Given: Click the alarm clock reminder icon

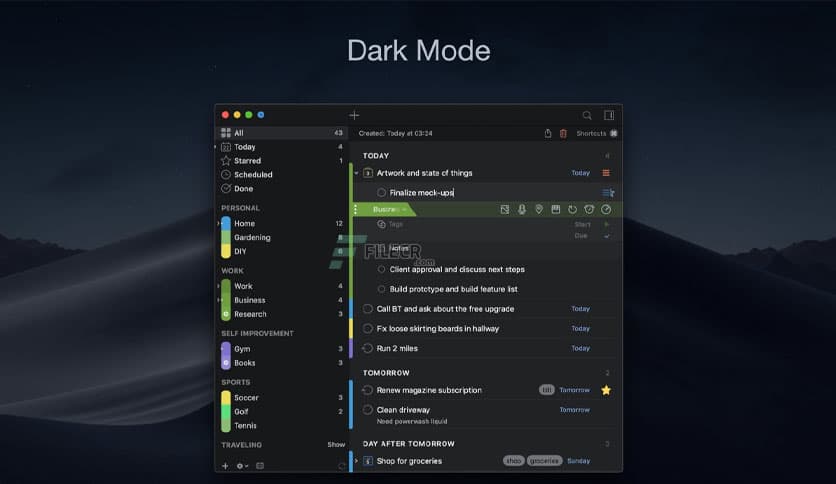Looking at the screenshot, I should click(x=589, y=209).
